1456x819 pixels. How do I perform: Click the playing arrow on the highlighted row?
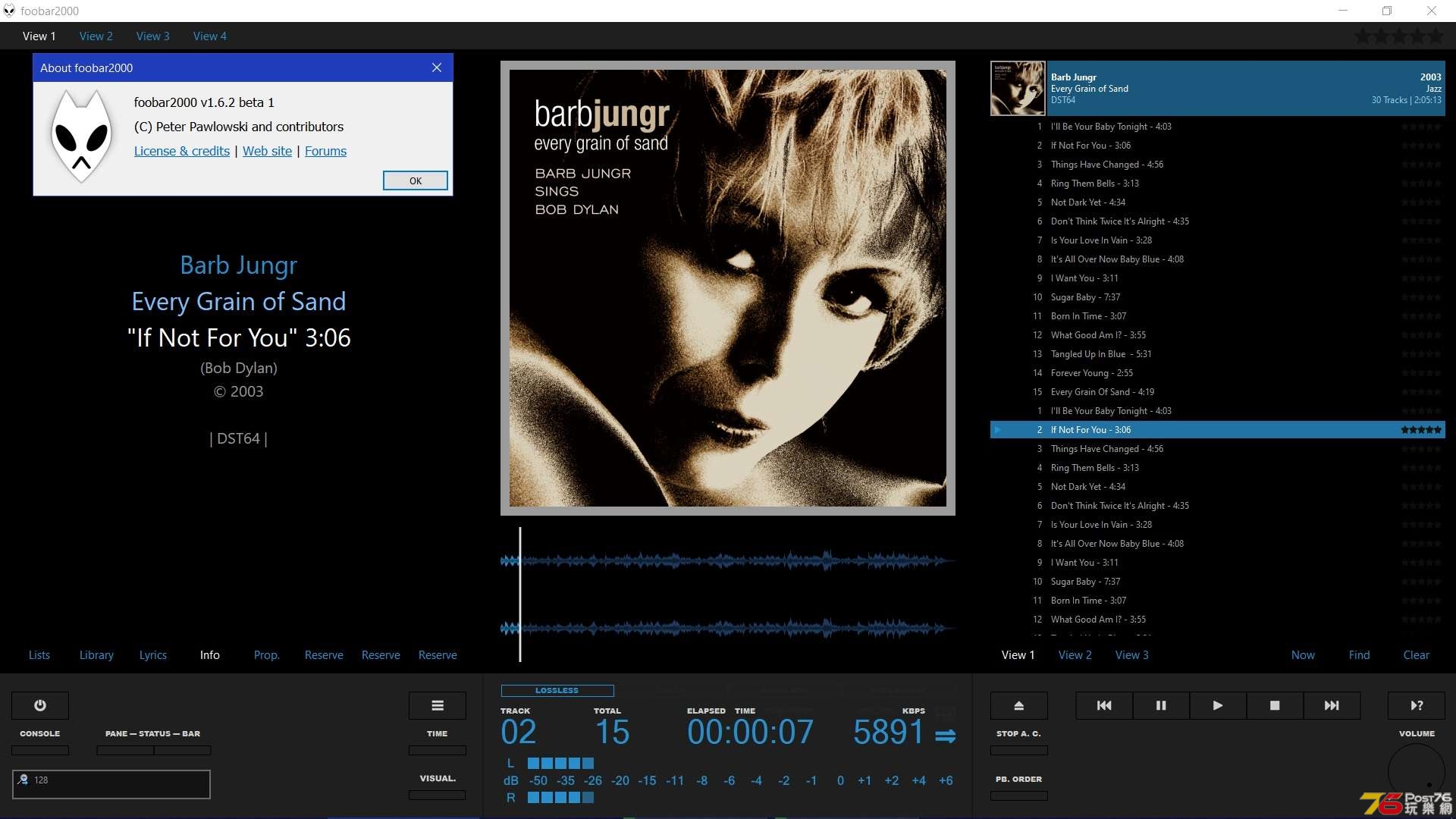pyautogui.click(x=998, y=430)
